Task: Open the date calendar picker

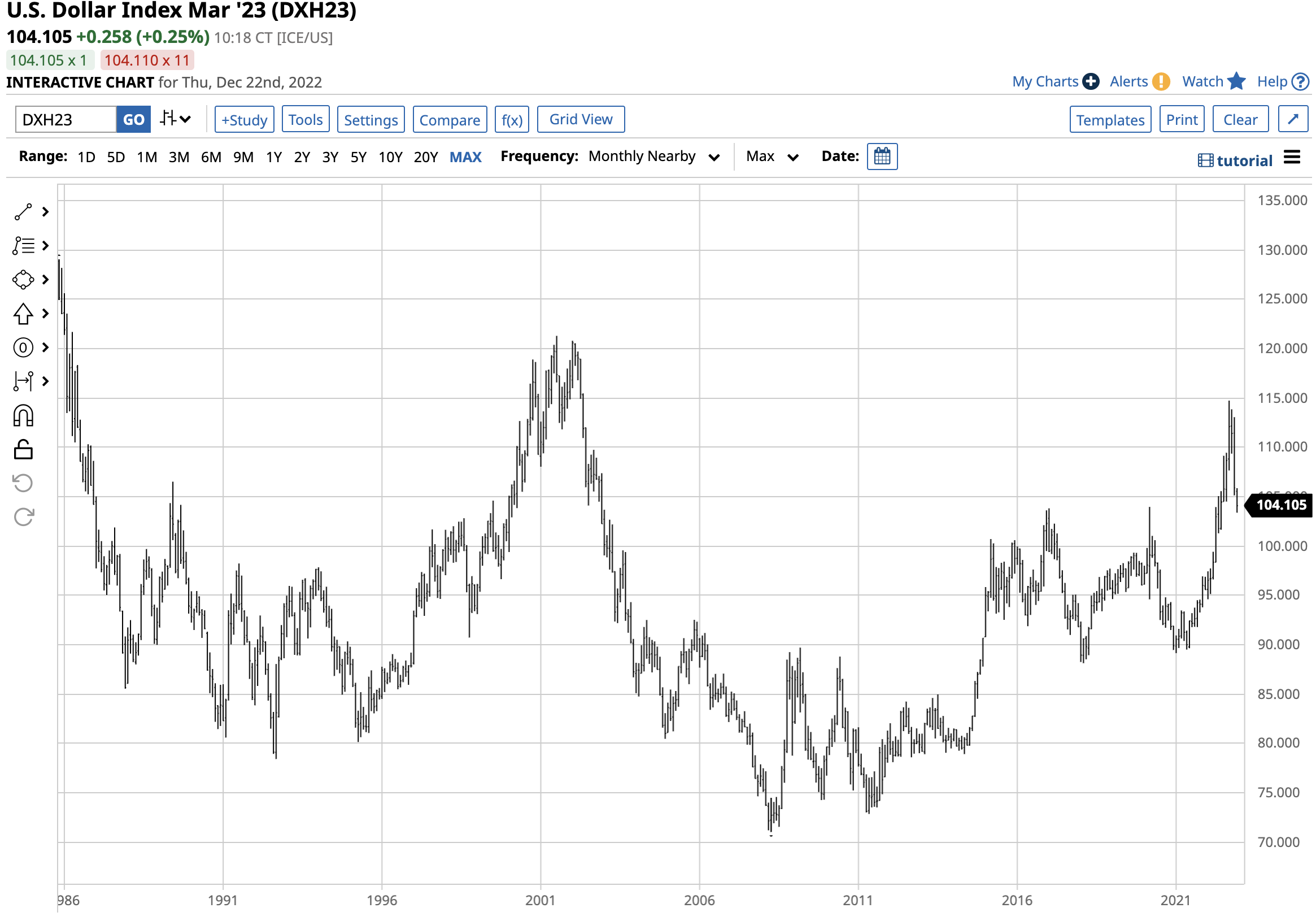Action: coord(882,157)
